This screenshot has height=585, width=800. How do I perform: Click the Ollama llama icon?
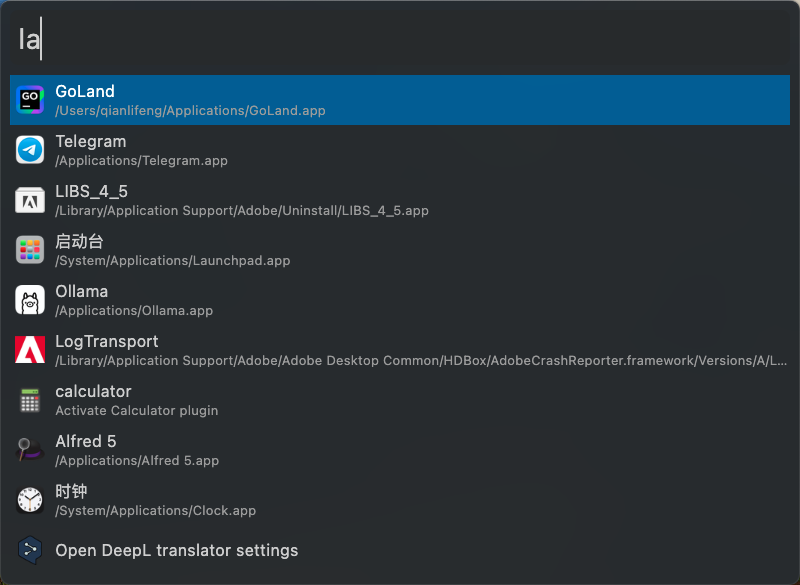[x=30, y=300]
